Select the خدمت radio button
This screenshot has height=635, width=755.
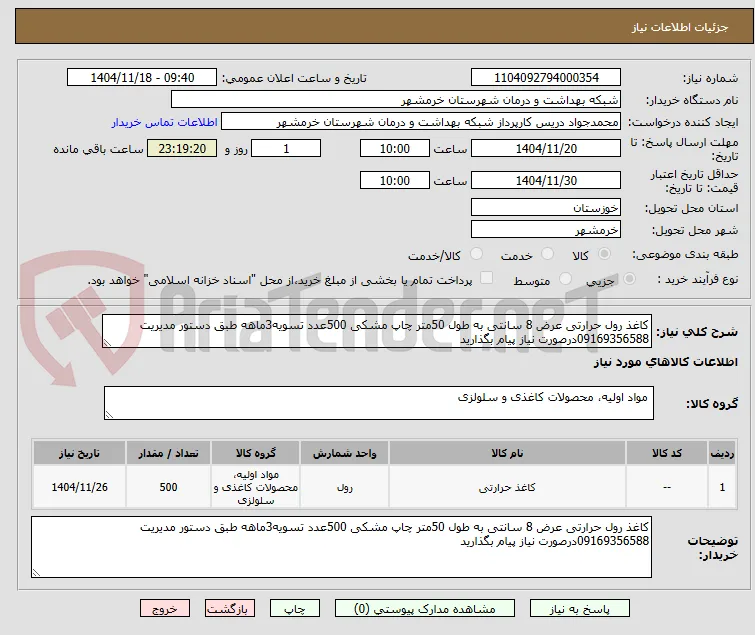pyautogui.click(x=547, y=254)
